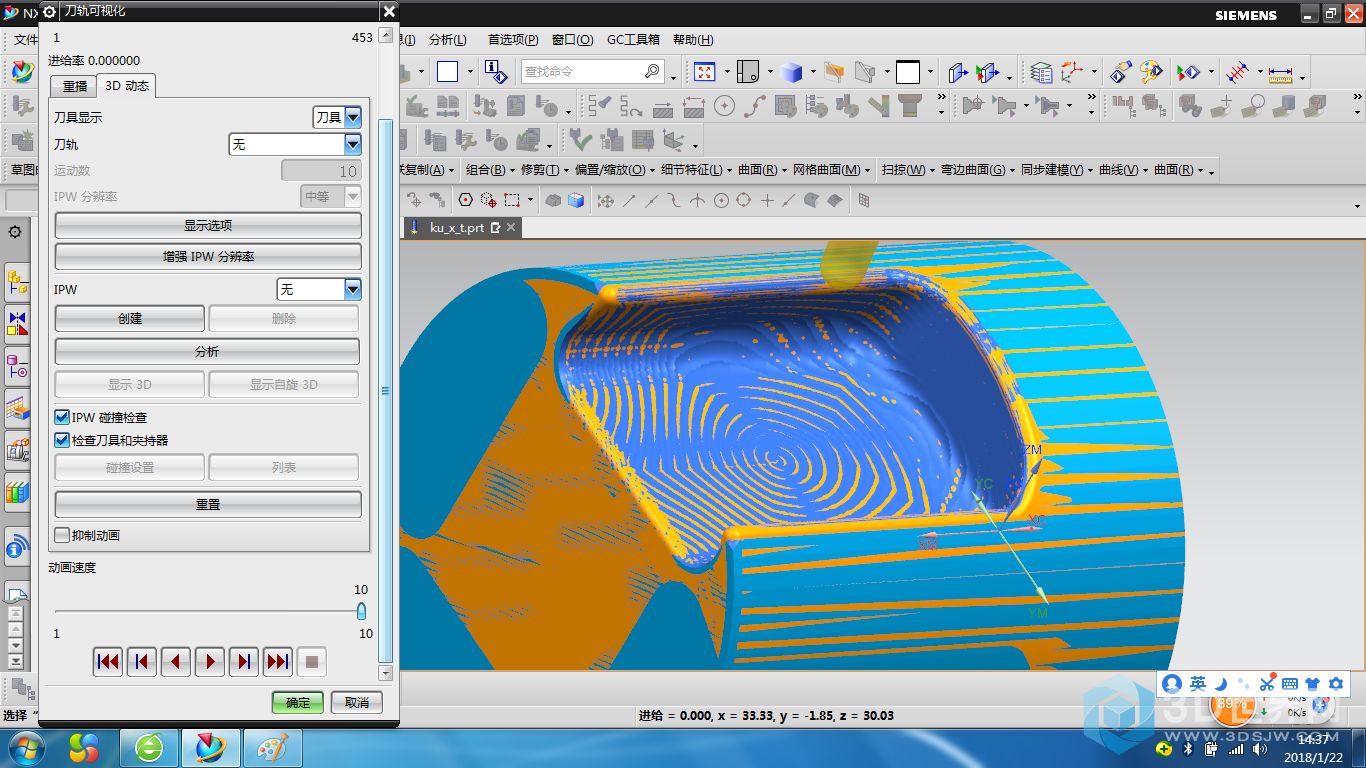Click the snap point move icon
The width and height of the screenshot is (1366, 768).
[605, 200]
